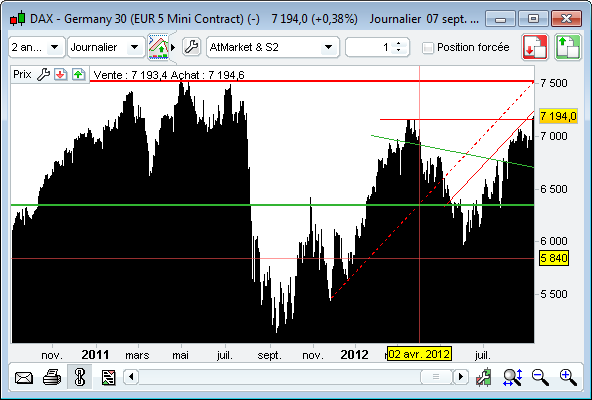
Task: Open the '2 an...' period dropdown
Action: pos(37,47)
